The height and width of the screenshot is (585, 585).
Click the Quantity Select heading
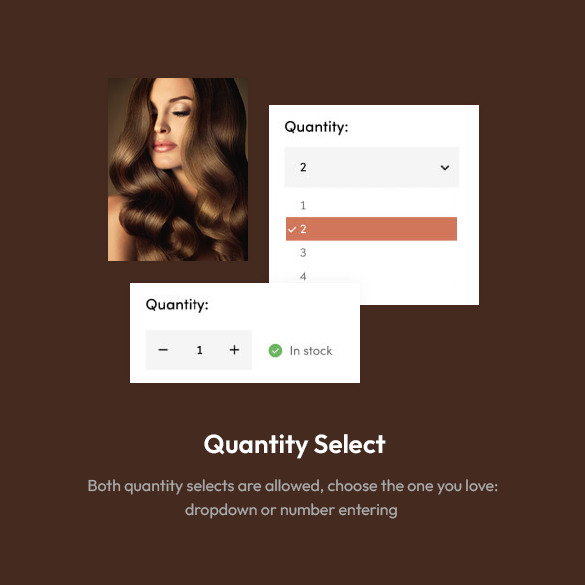click(294, 444)
